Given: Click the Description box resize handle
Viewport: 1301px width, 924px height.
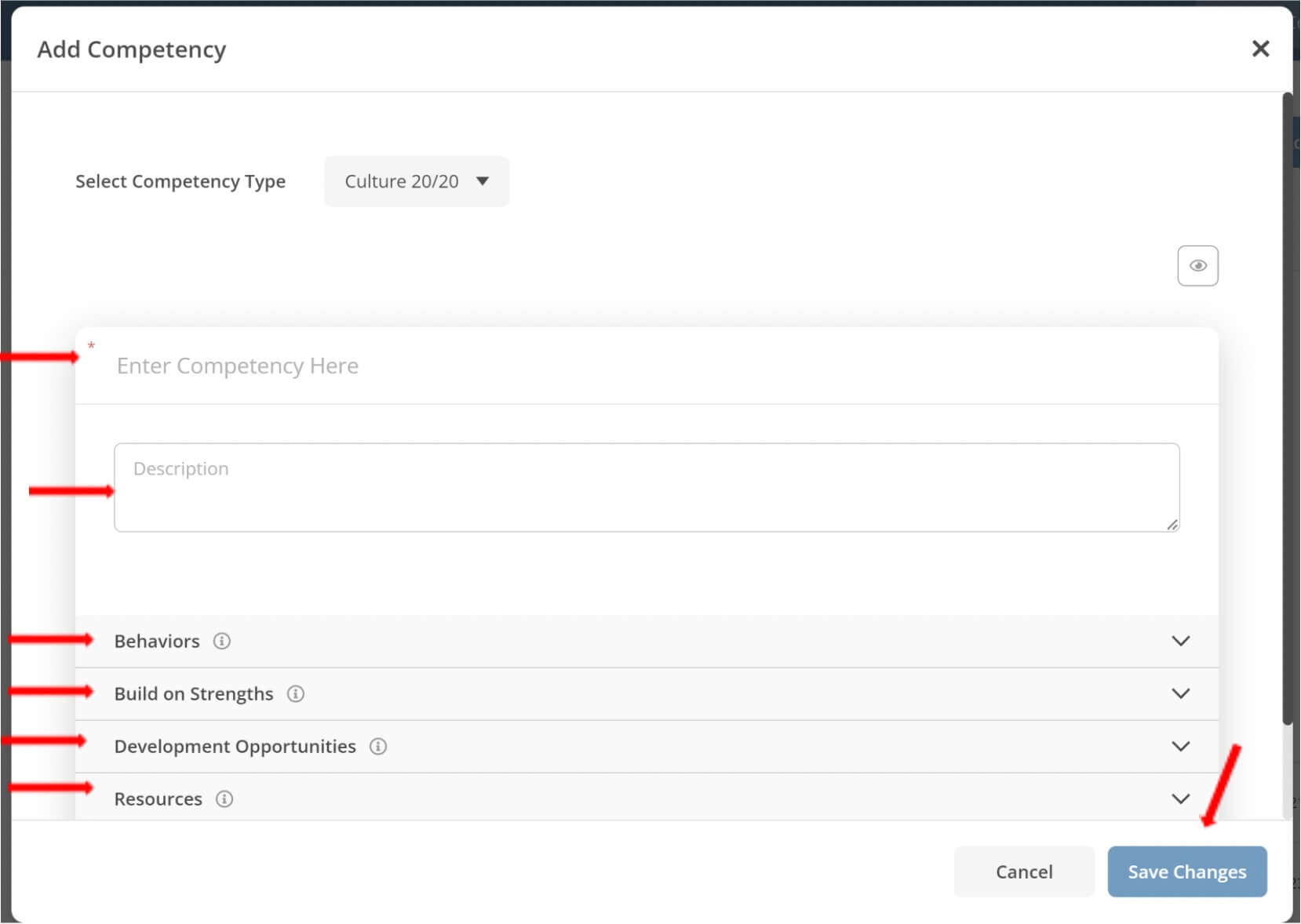Looking at the screenshot, I should pos(1172,525).
